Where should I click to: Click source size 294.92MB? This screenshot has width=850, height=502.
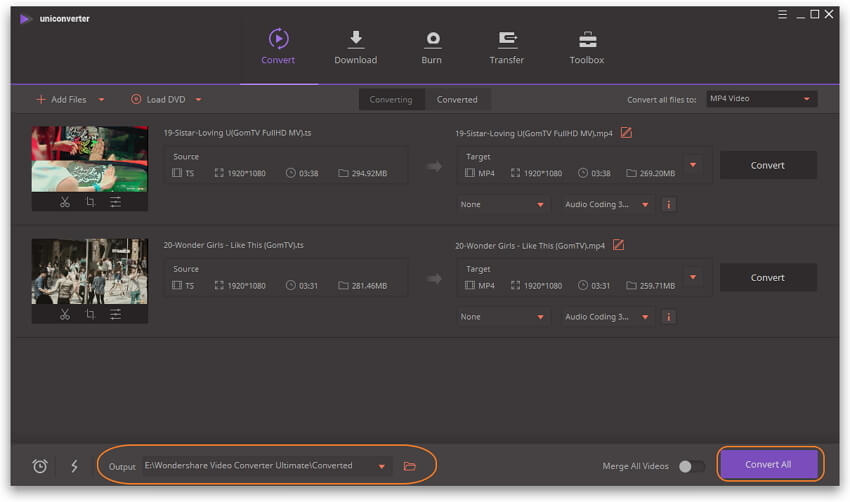click(363, 173)
